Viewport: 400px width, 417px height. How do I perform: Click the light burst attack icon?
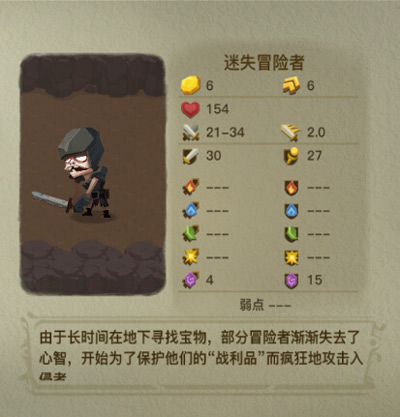pyautogui.click(x=191, y=257)
